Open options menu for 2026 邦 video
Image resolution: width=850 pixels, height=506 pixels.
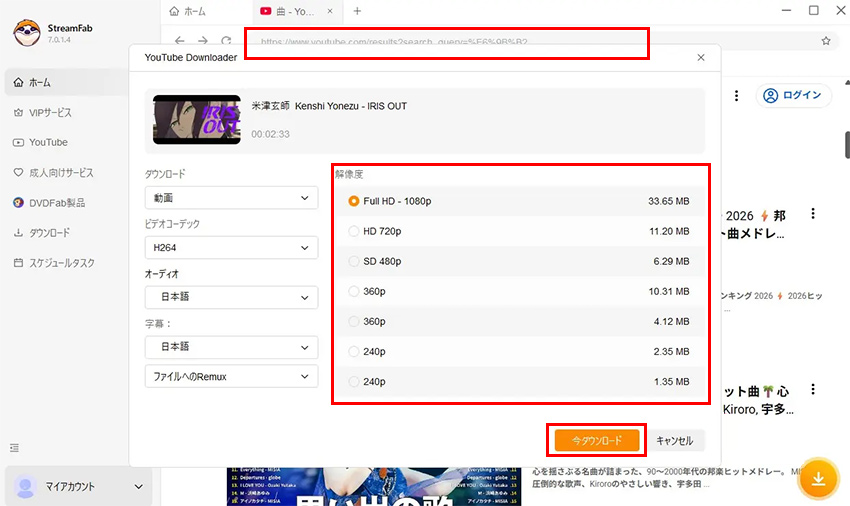point(813,214)
